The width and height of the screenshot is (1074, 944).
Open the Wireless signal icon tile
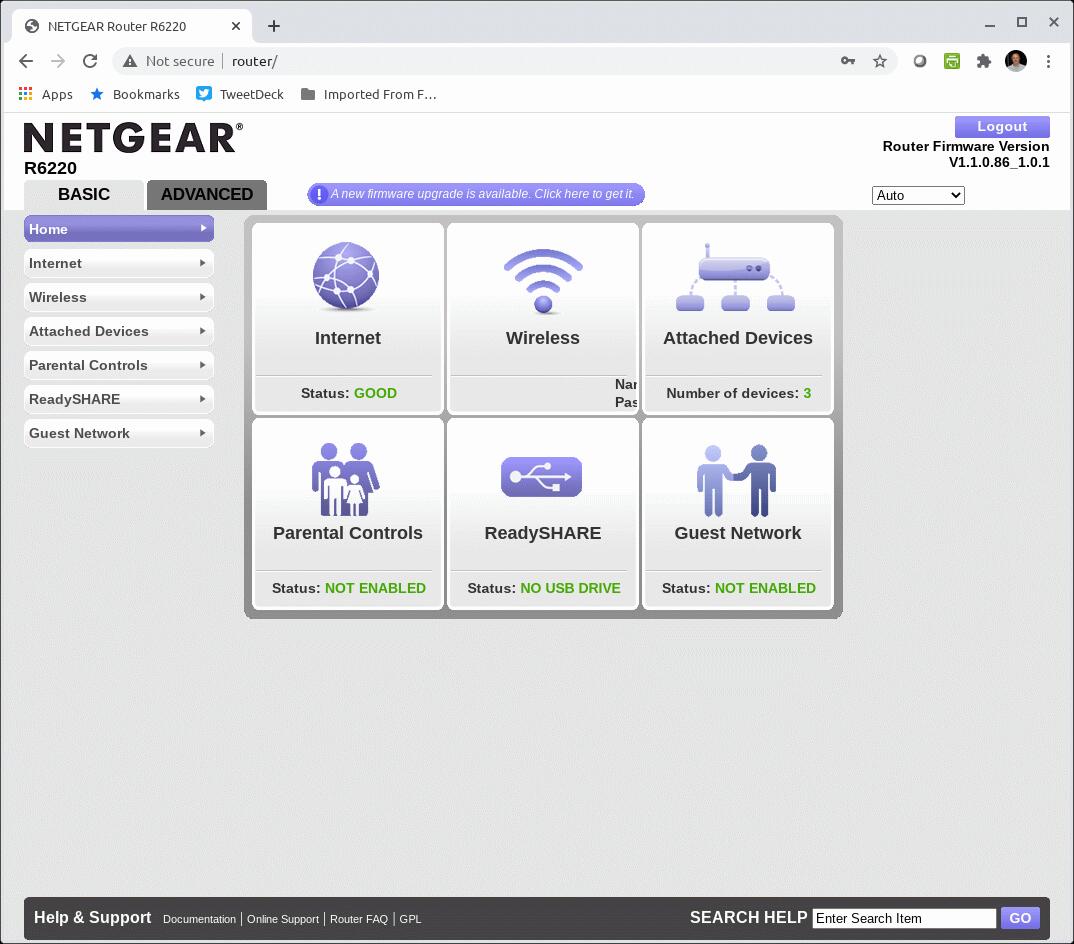(543, 281)
